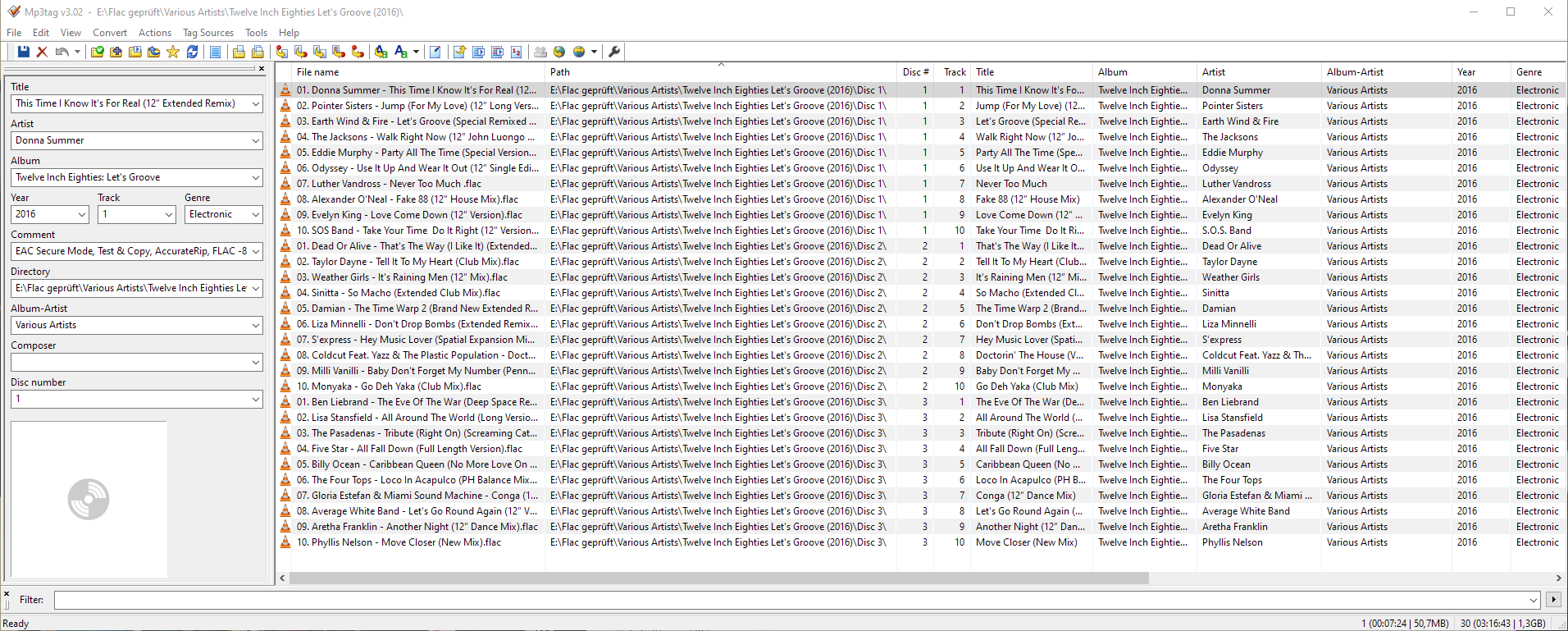Expand the Disc number field dropdown
The width and height of the screenshot is (1568, 631).
[256, 399]
